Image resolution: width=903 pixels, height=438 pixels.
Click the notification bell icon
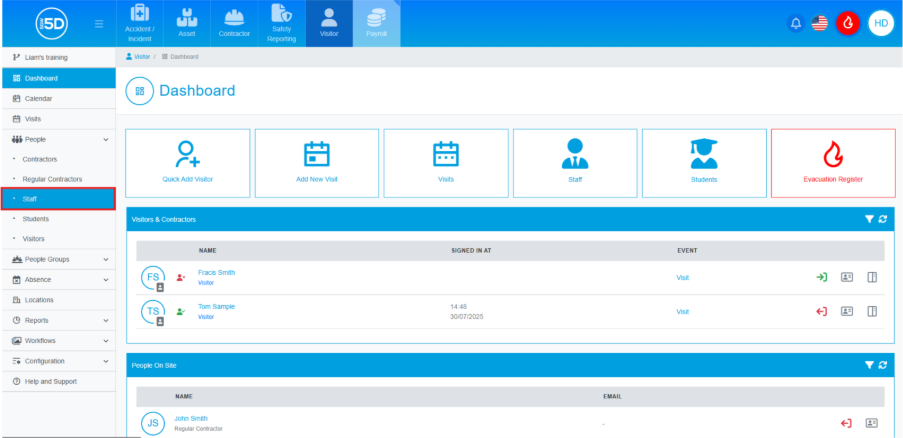[796, 23]
